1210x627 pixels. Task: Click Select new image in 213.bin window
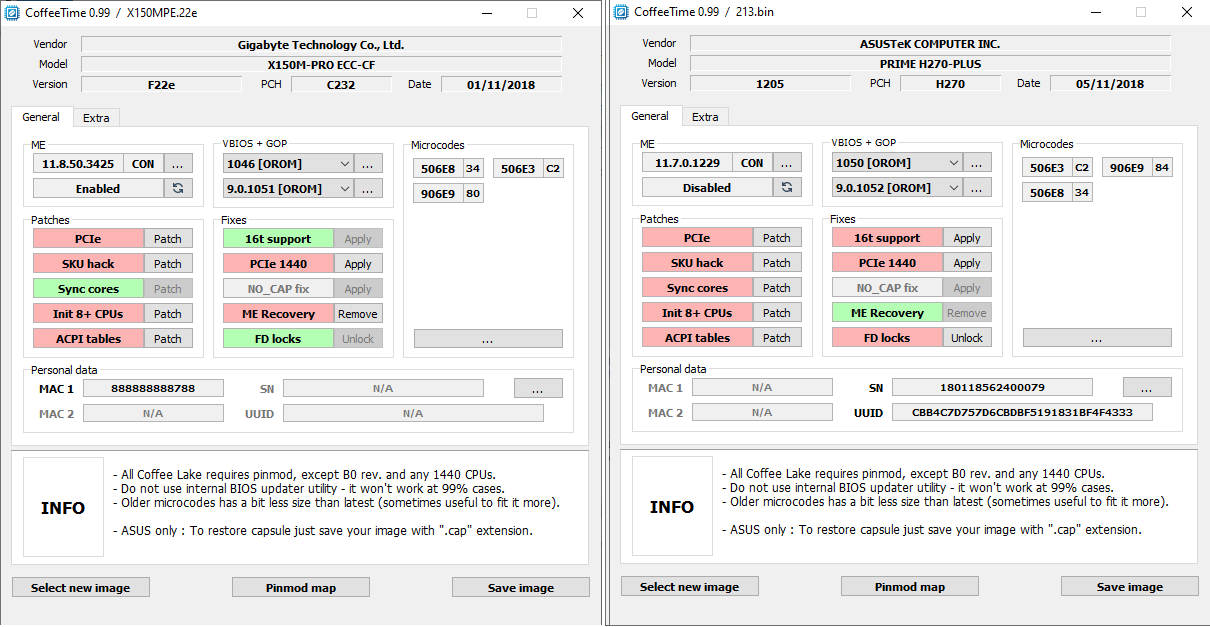(689, 587)
